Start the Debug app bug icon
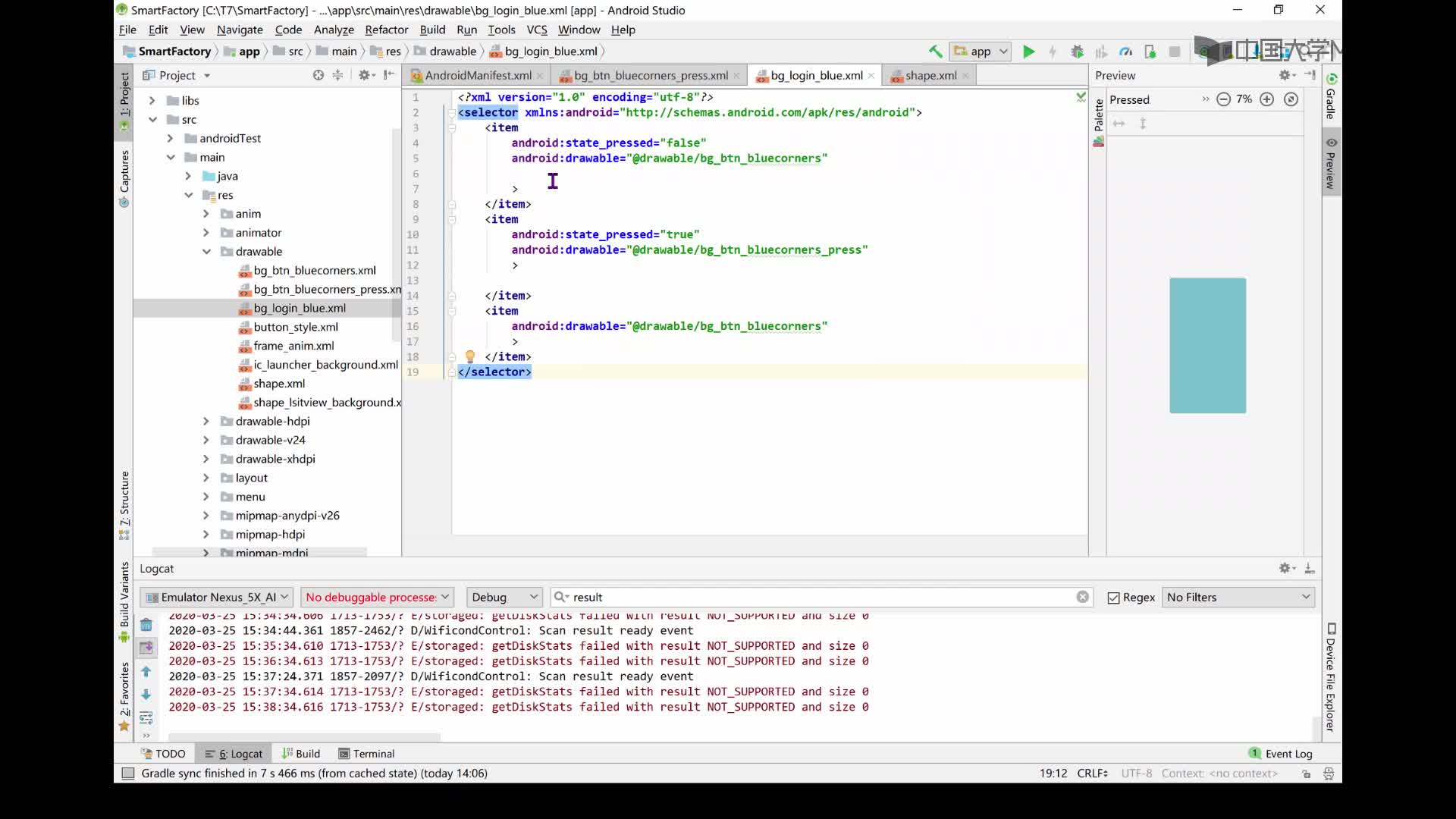The image size is (1456, 819). [x=1077, y=52]
